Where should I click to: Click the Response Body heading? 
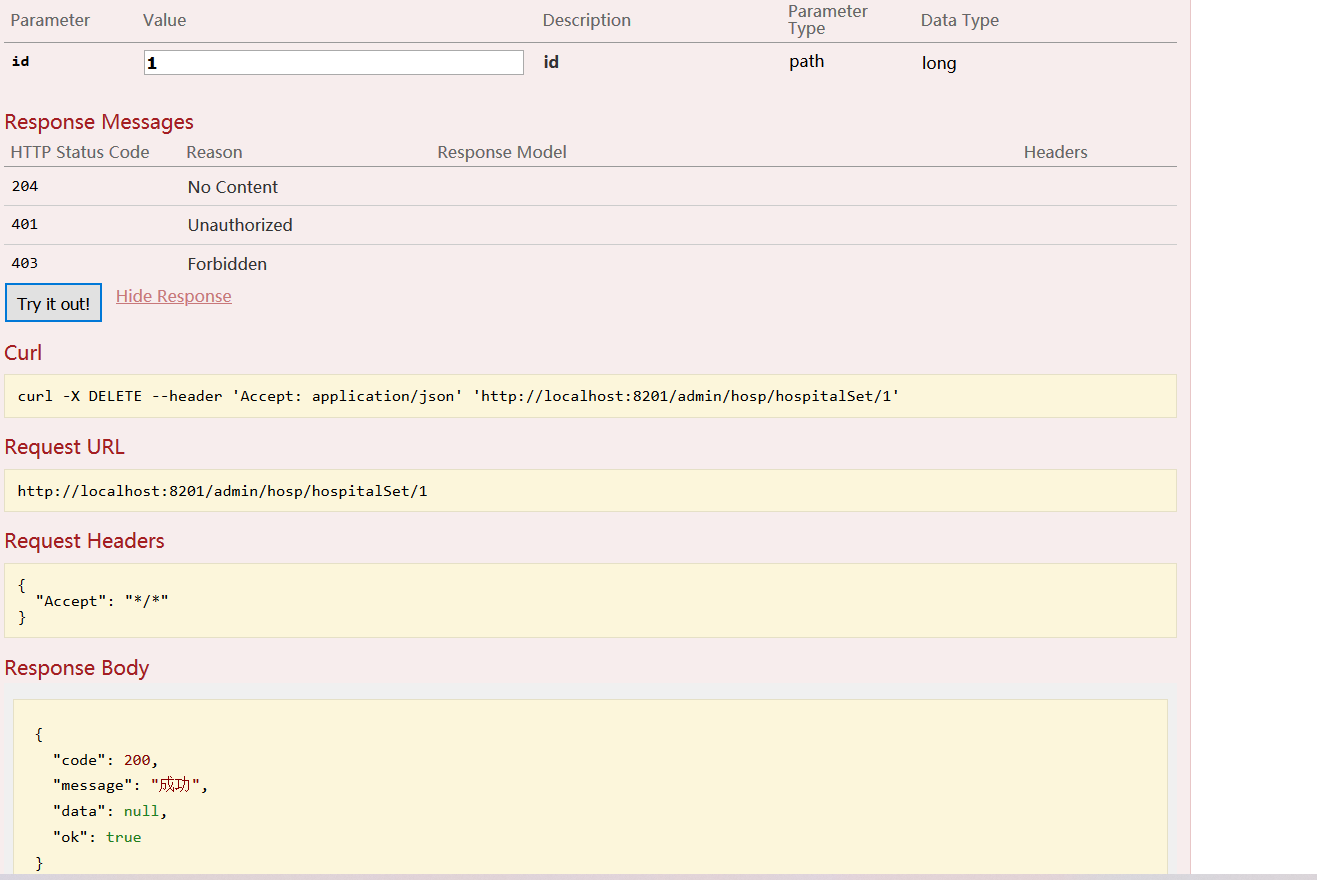pos(77,668)
